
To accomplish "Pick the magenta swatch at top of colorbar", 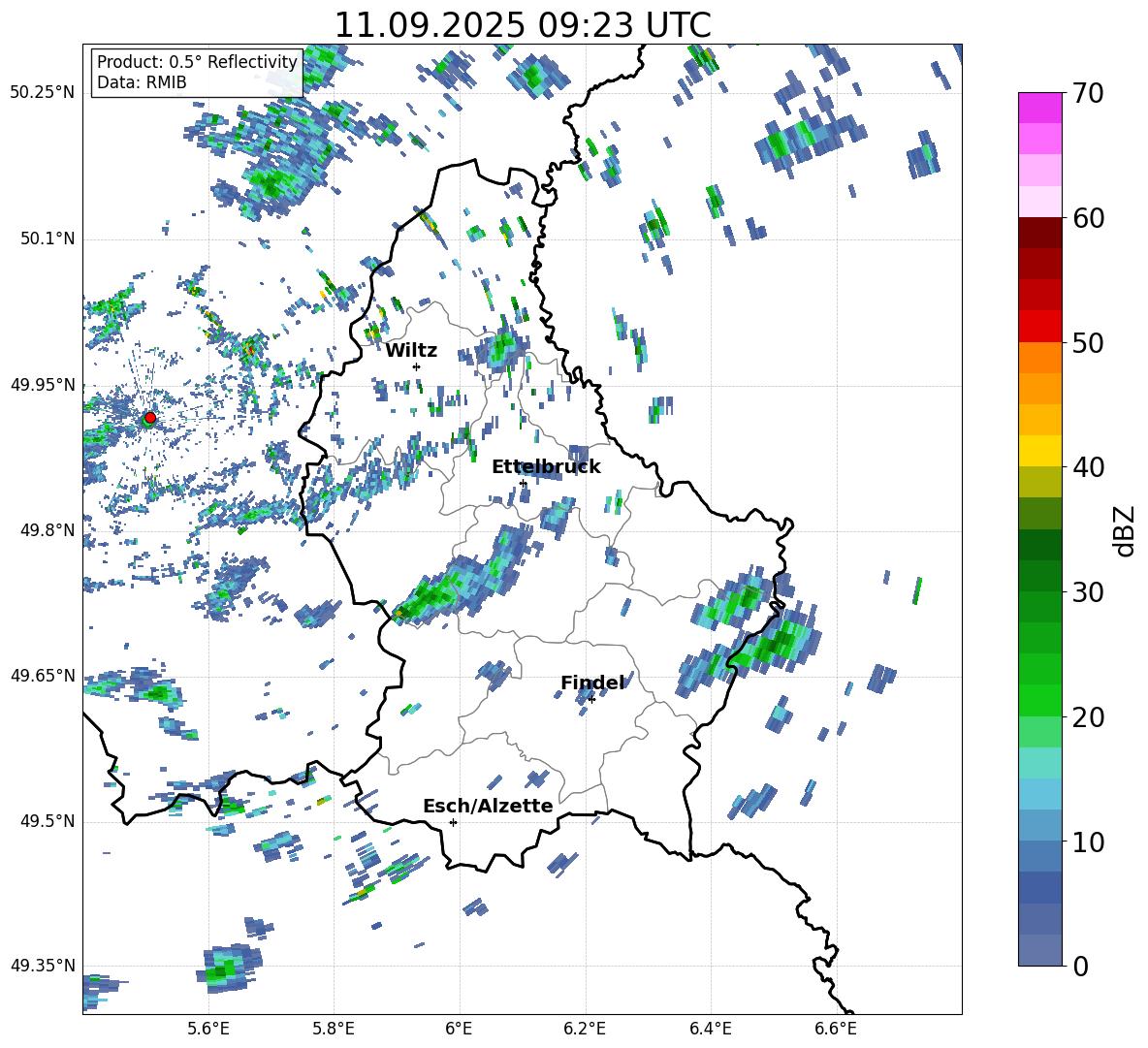I will 1040,108.
